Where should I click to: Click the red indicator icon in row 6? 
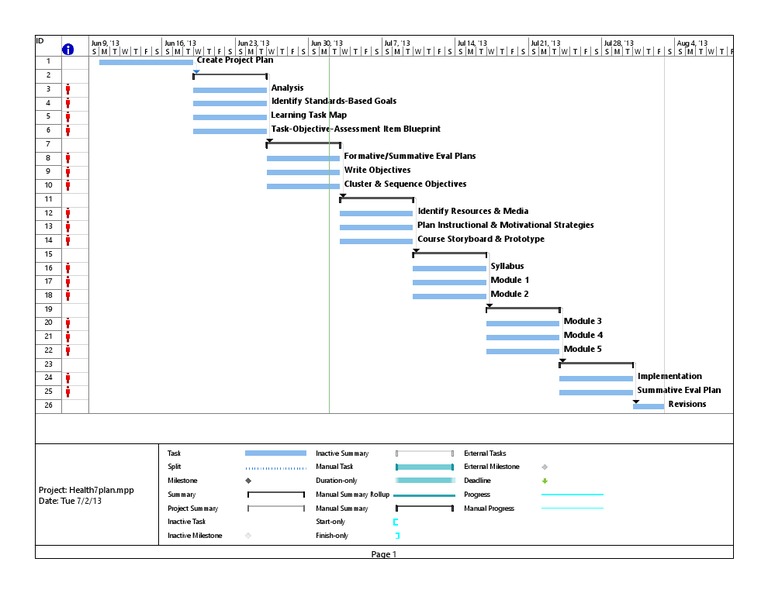coord(68,131)
